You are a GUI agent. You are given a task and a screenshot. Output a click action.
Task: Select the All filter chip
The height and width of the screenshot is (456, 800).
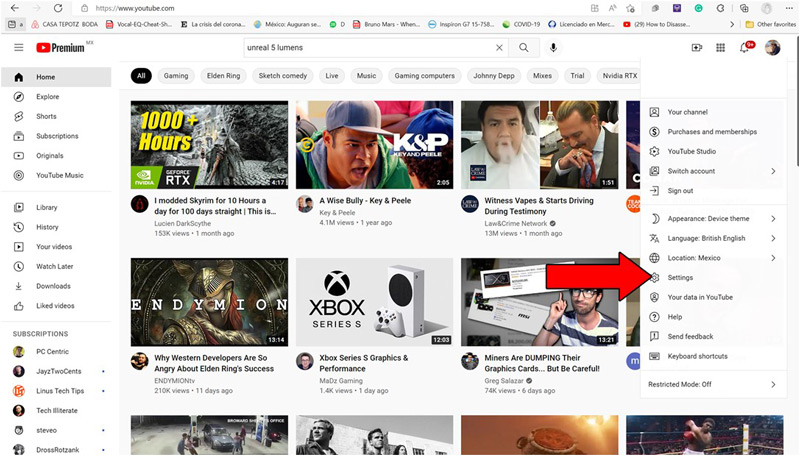pyautogui.click(x=141, y=75)
